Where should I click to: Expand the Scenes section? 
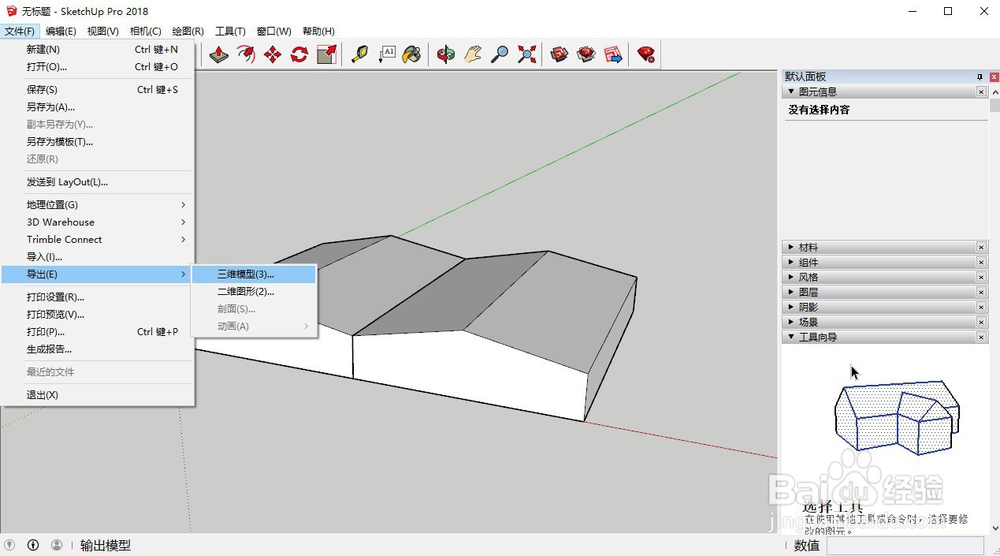tap(791, 322)
